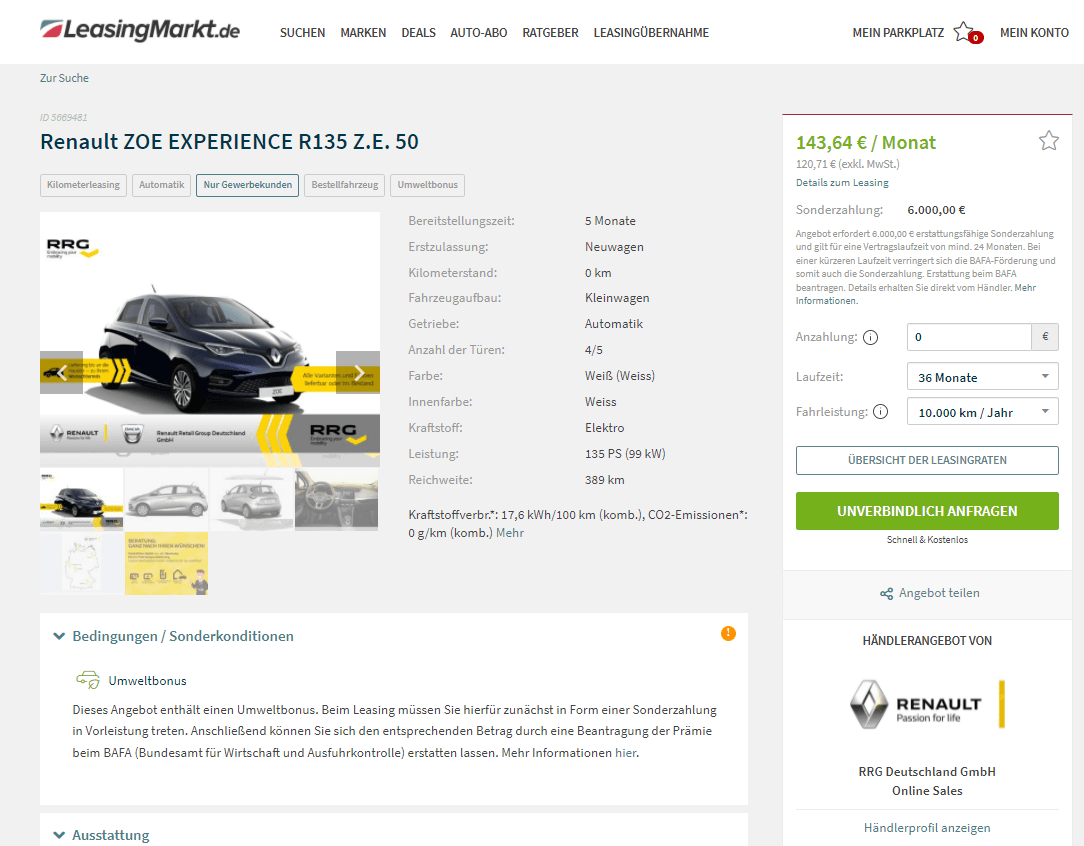The image size is (1084, 846).
Task: Open Fahrleistung 10.000 km / Jahr dropdown
Action: (982, 412)
